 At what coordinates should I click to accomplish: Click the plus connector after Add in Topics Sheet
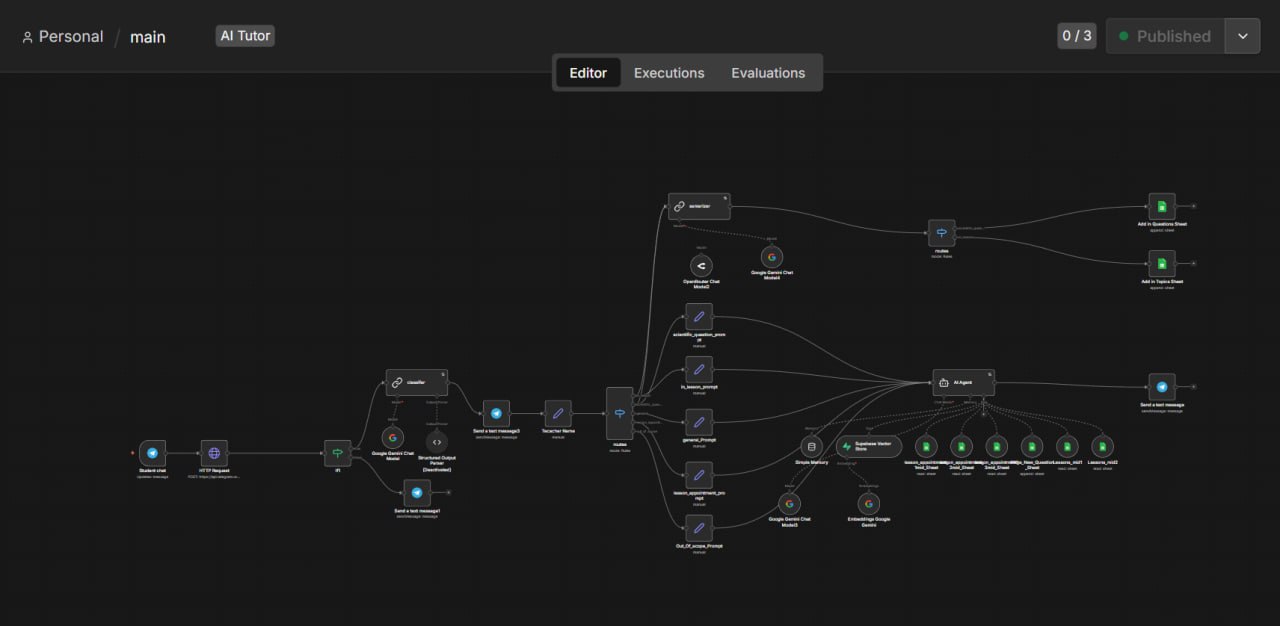pos(1193,264)
